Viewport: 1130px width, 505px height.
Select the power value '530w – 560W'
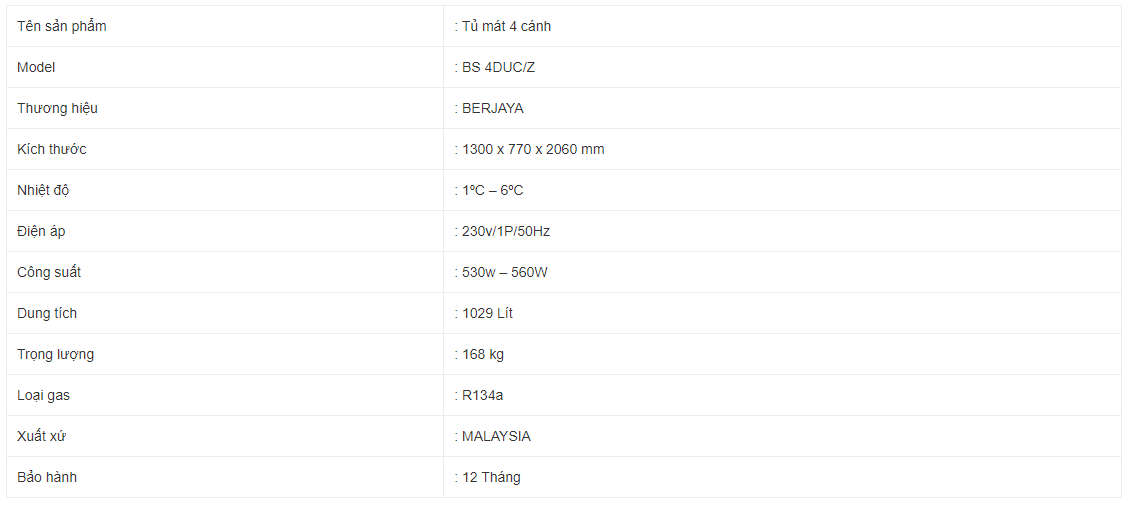point(505,273)
